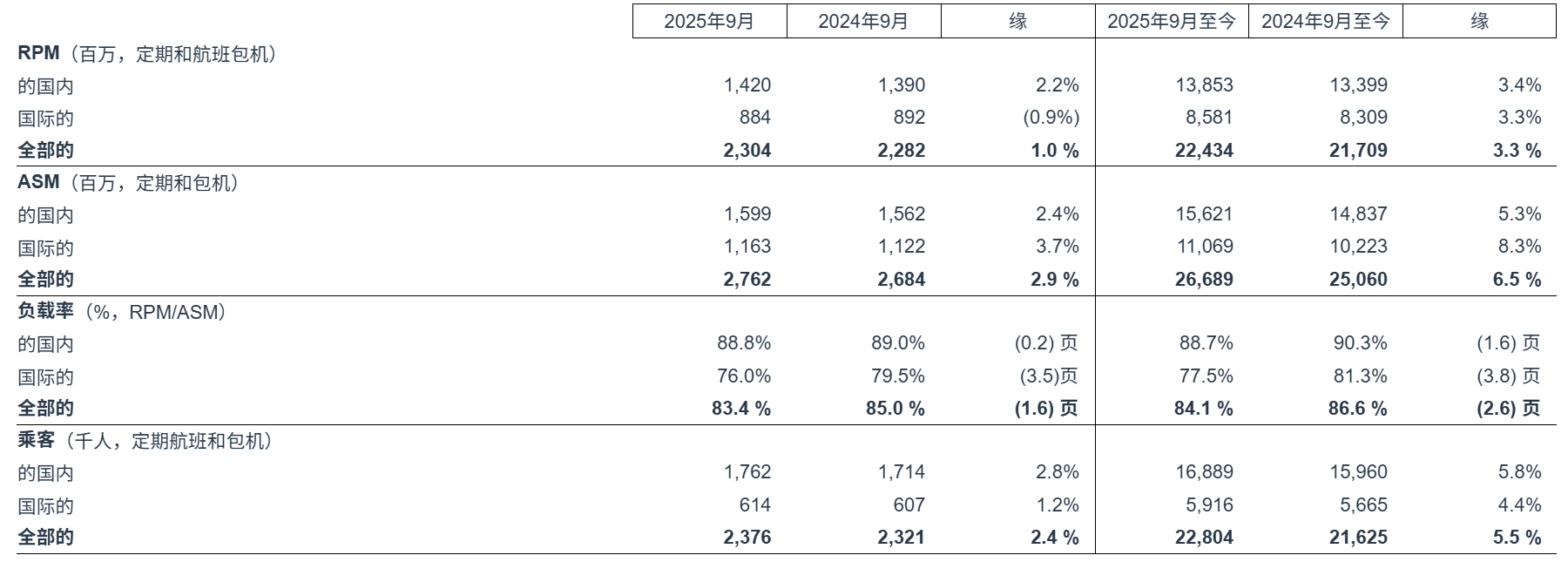Select the 乘客（千人，定期航班和包机）section heading
This screenshot has width=1568, height=562.
(x=145, y=441)
